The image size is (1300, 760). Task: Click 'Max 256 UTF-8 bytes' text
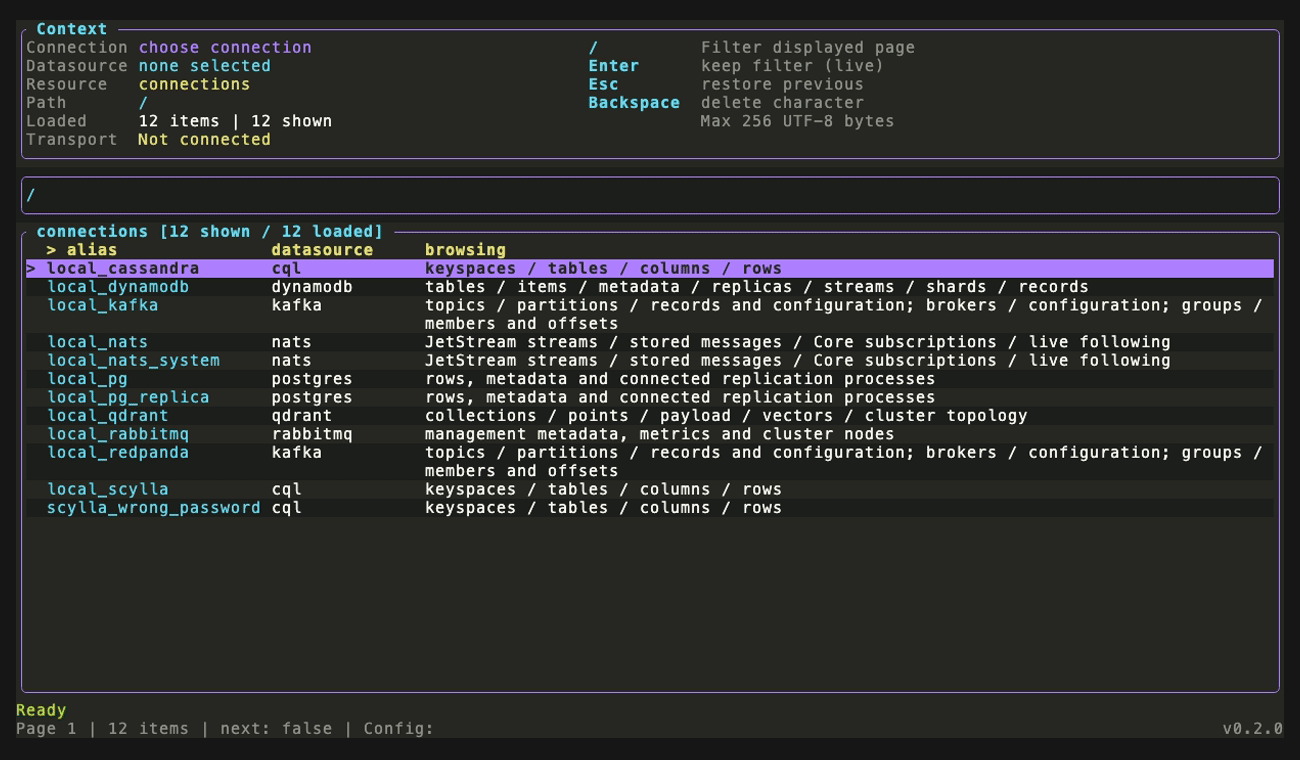(x=797, y=121)
